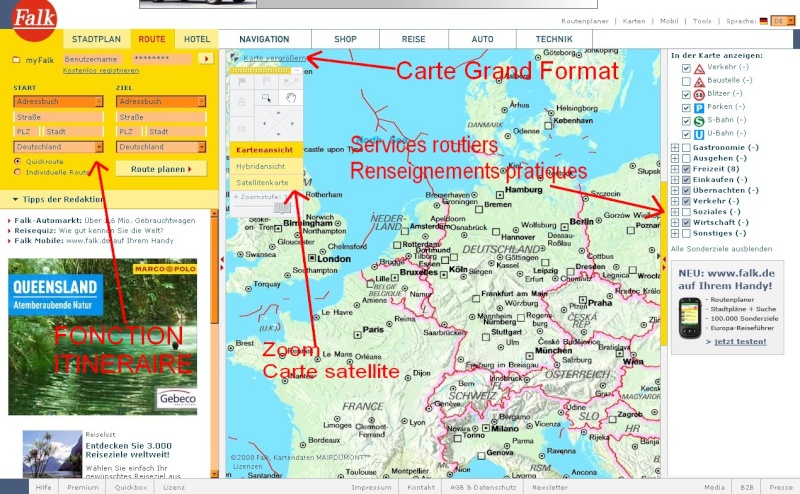Submit login with the arrow button

pyautogui.click(x=206, y=59)
